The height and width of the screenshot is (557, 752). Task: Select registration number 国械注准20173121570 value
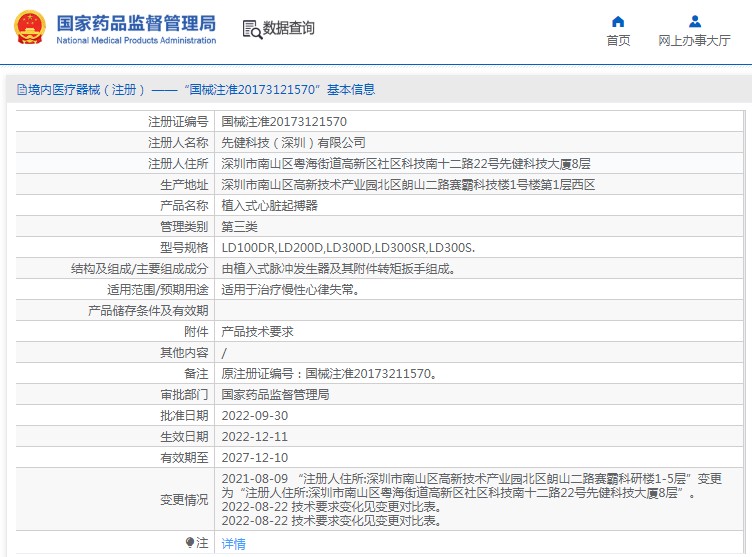[284, 122]
